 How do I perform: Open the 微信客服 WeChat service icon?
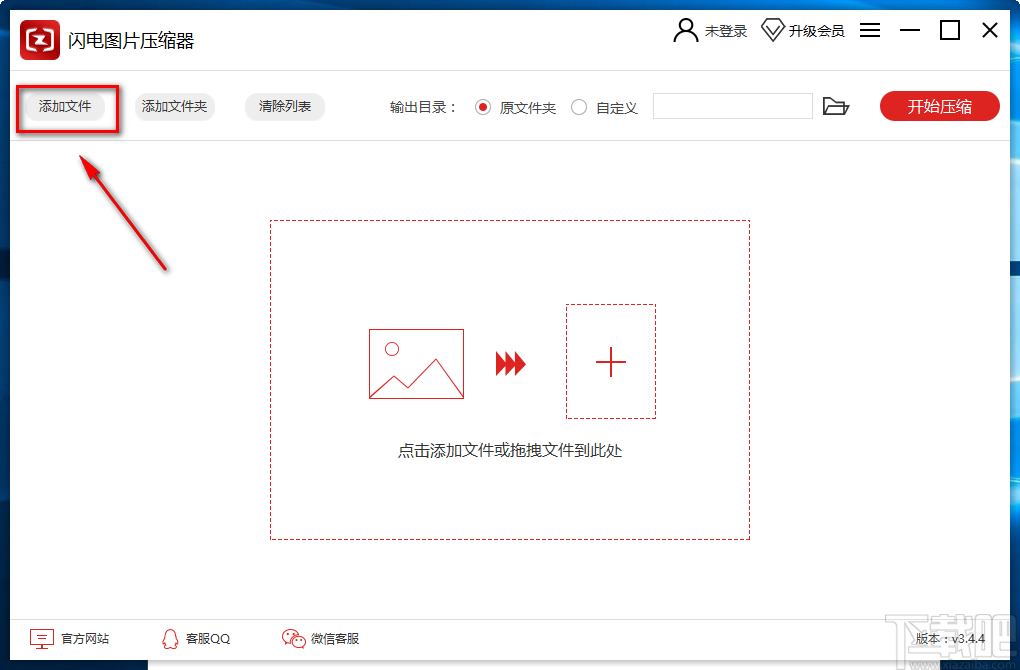(x=292, y=638)
